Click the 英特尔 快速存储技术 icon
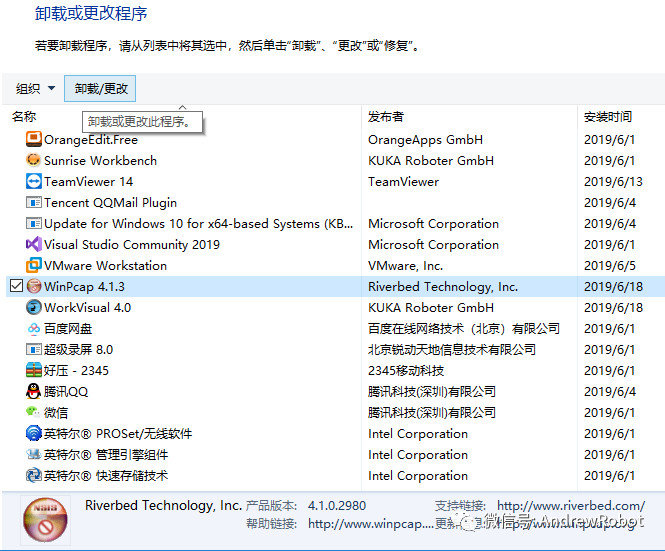665x551 pixels. [34, 475]
